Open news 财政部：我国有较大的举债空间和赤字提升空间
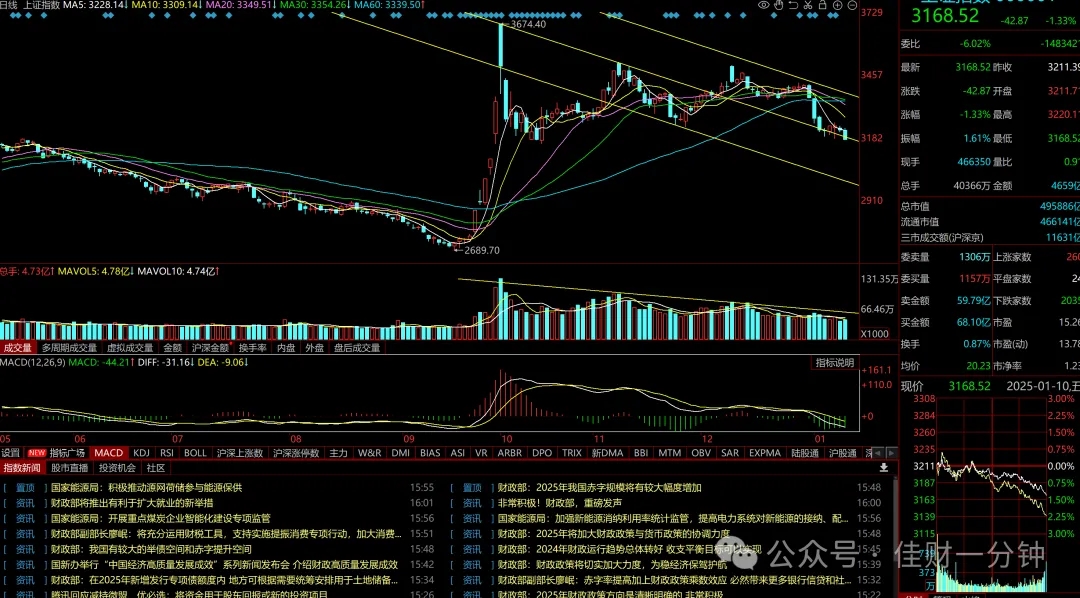The image size is (1080, 598). point(151,550)
